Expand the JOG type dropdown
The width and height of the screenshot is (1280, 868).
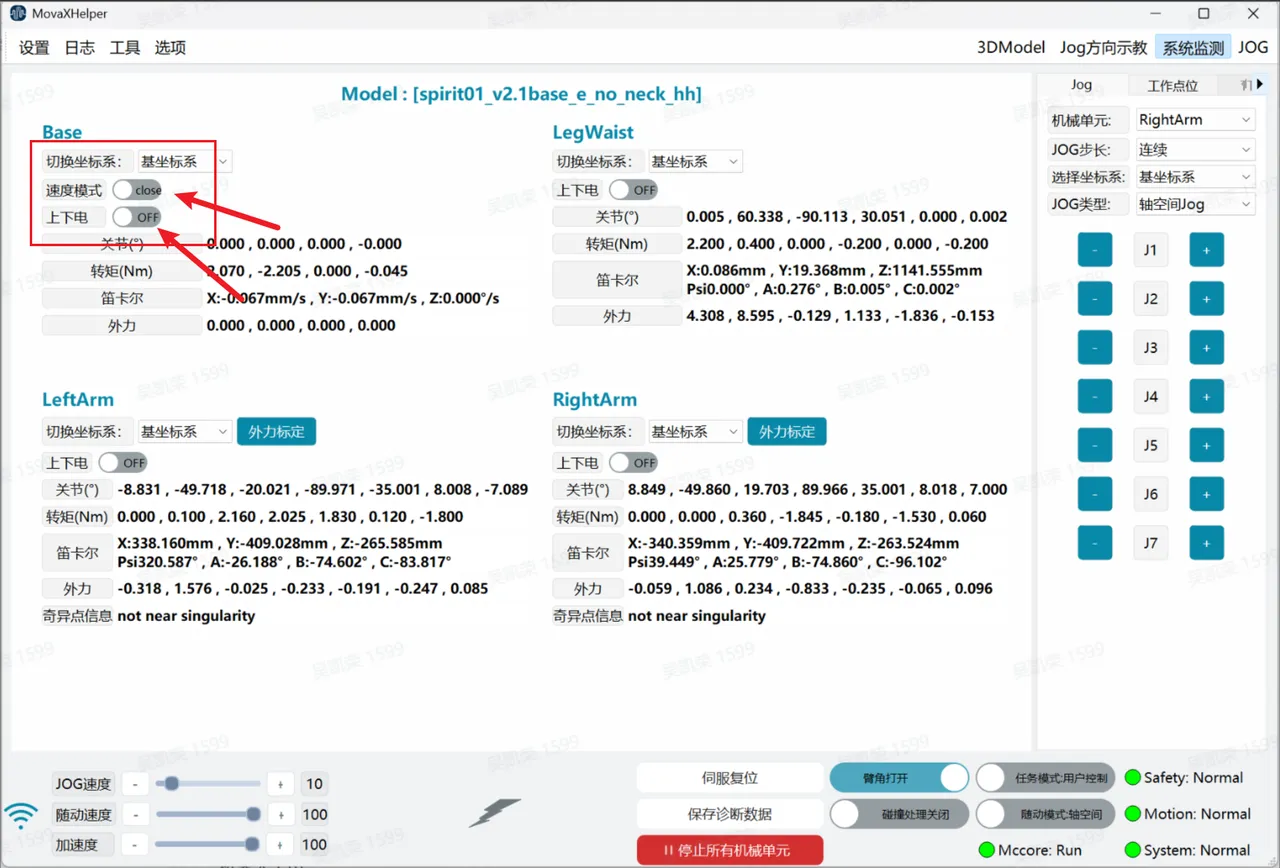[1194, 204]
